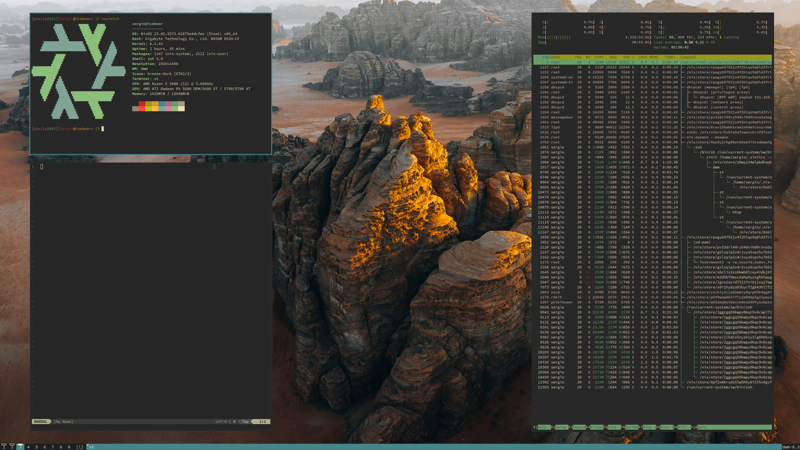Click the tiling layout symbol in the status bar
The image size is (800, 450).
coord(80,446)
